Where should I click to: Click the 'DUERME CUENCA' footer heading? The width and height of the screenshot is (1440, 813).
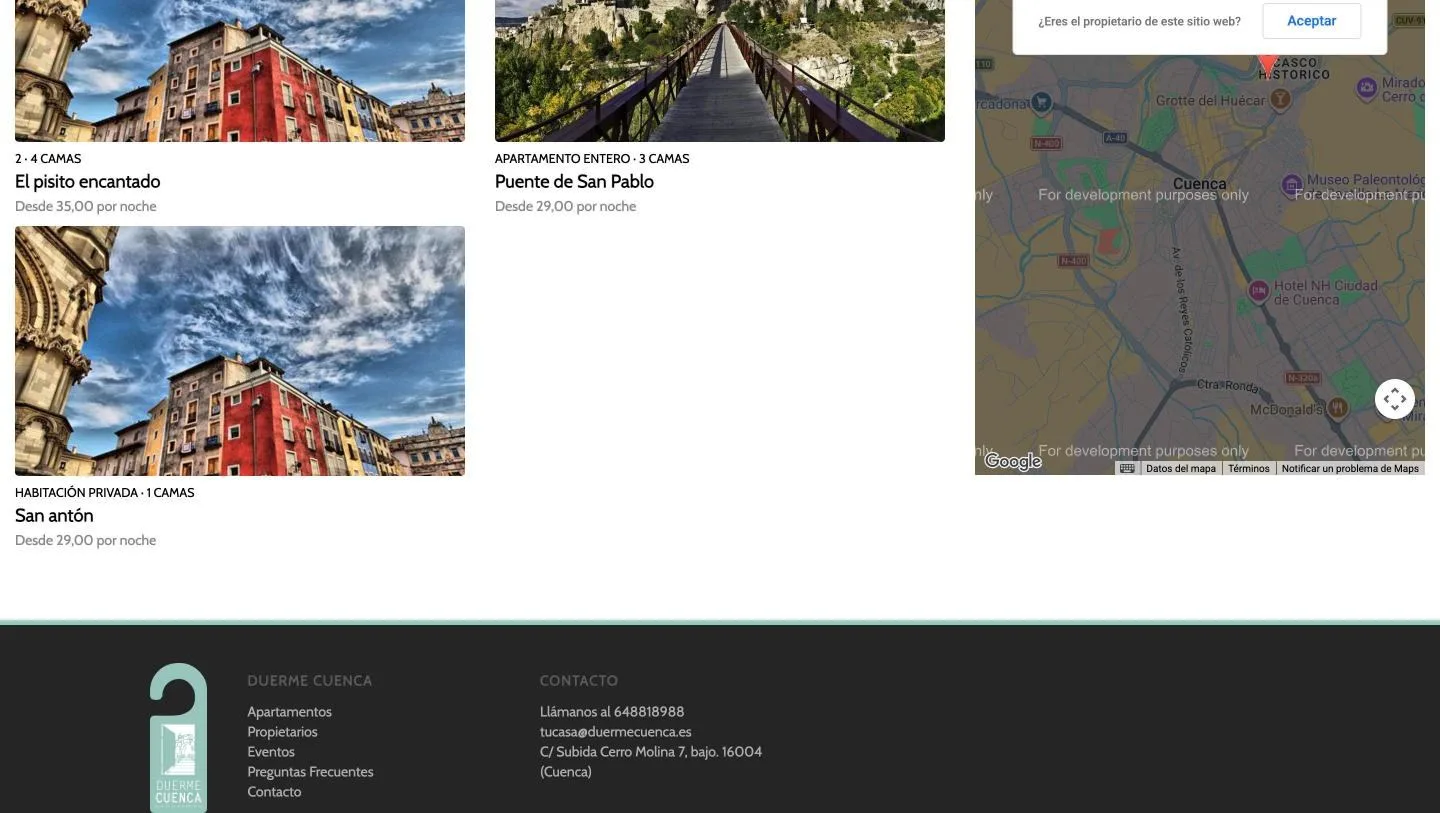(310, 681)
